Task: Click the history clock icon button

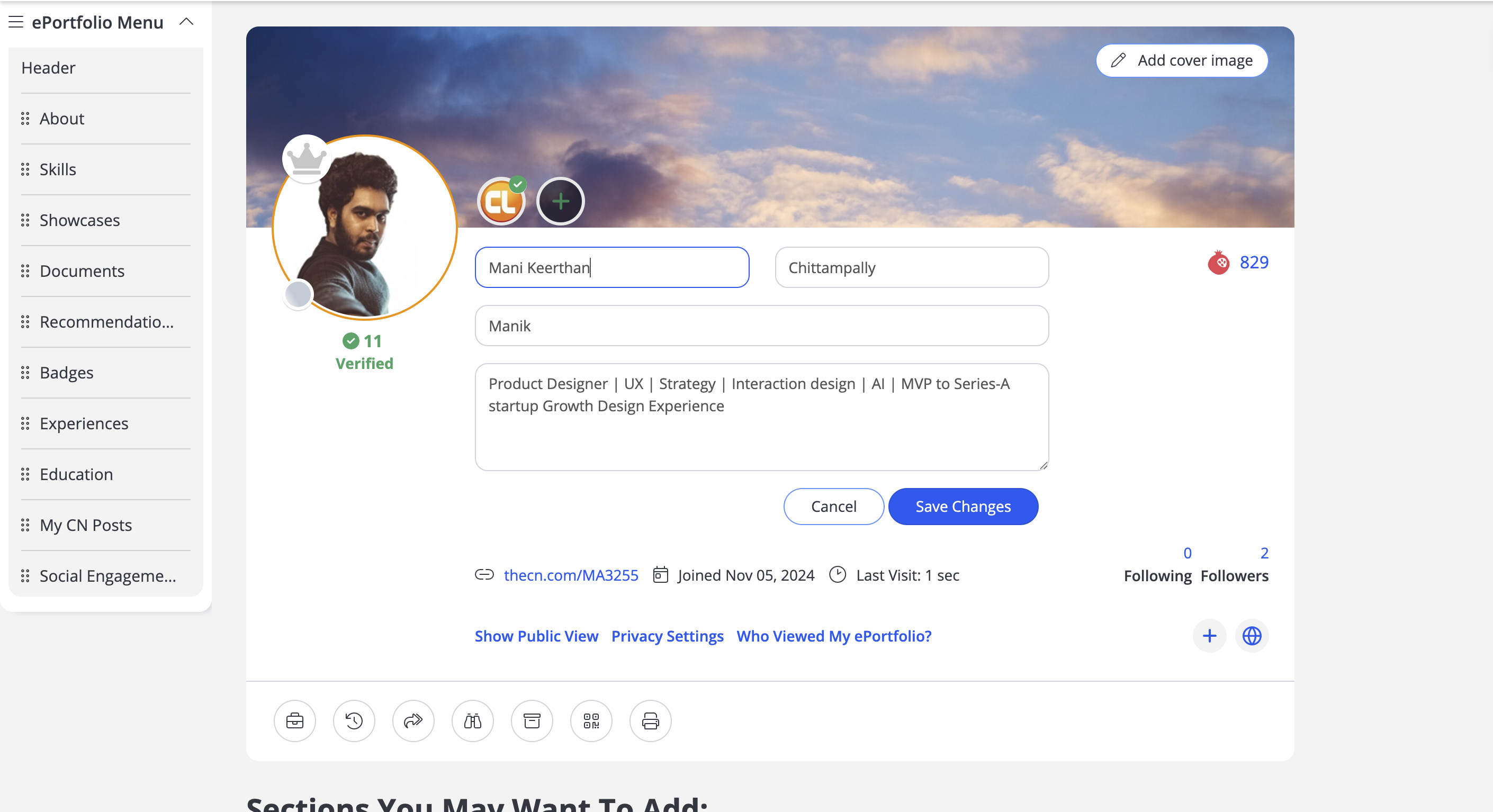Action: 354,721
